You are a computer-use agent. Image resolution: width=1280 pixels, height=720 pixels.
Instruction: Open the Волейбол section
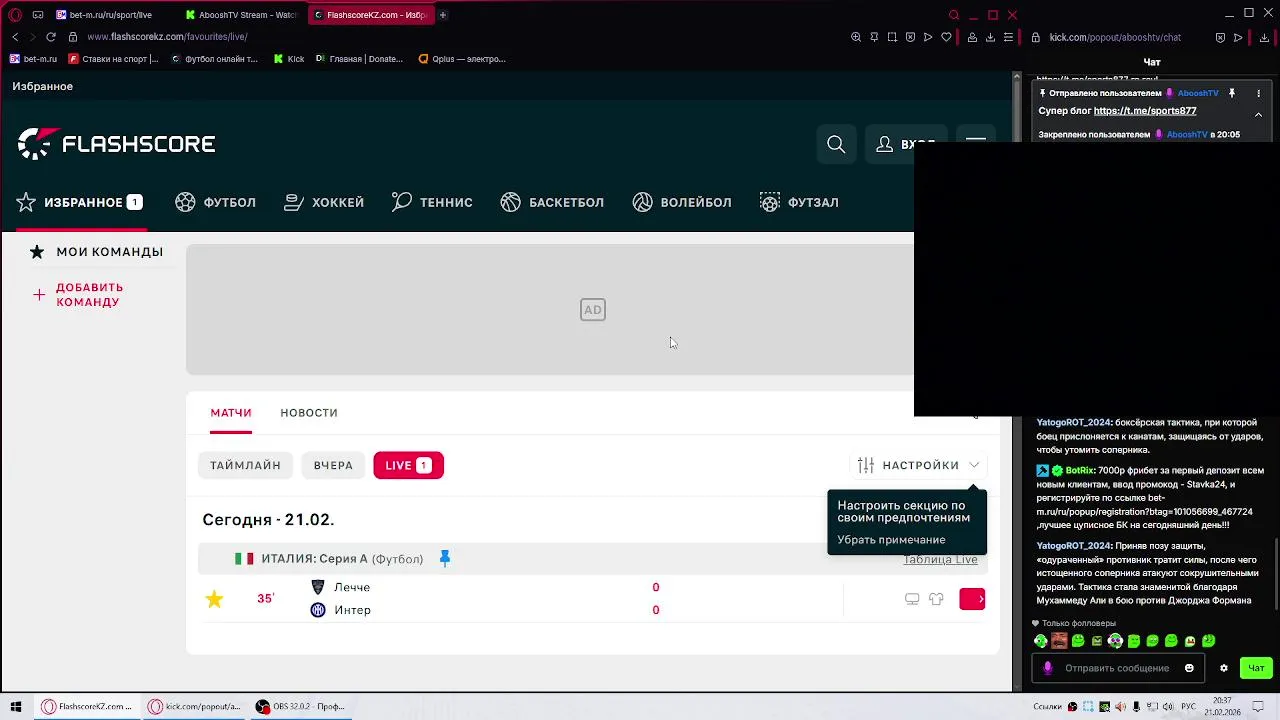682,202
